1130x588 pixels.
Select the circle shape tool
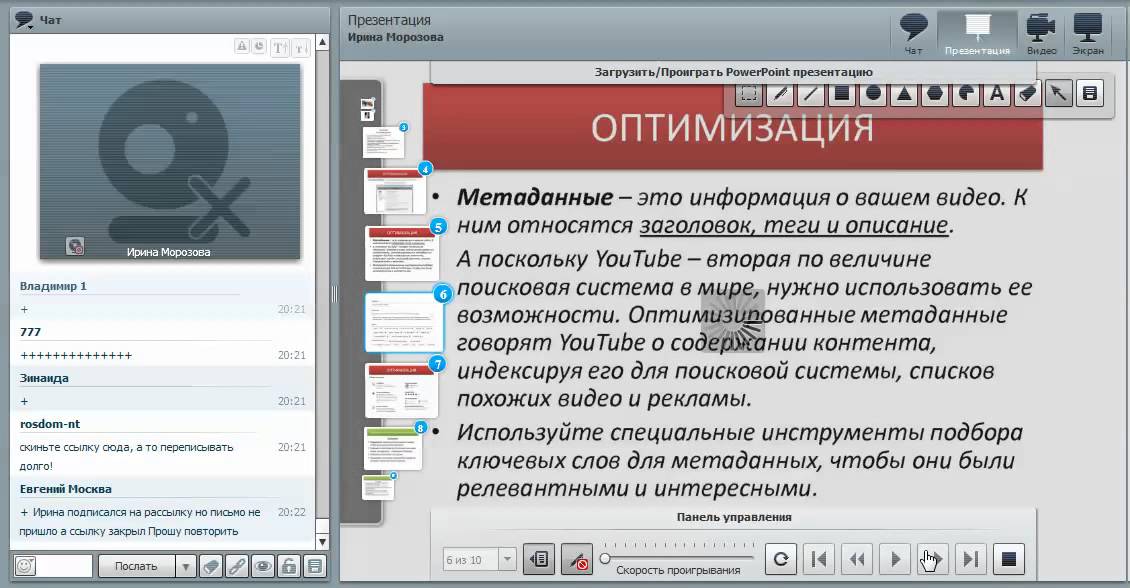tap(873, 94)
